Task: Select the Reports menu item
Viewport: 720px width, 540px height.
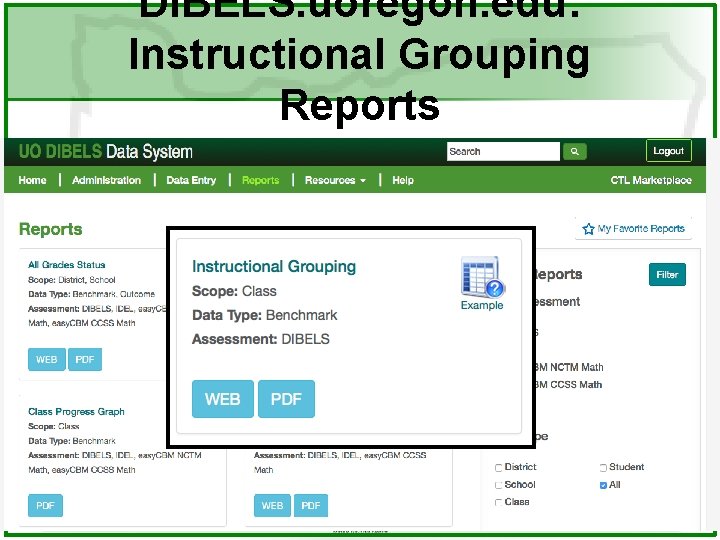Action: tap(260, 180)
